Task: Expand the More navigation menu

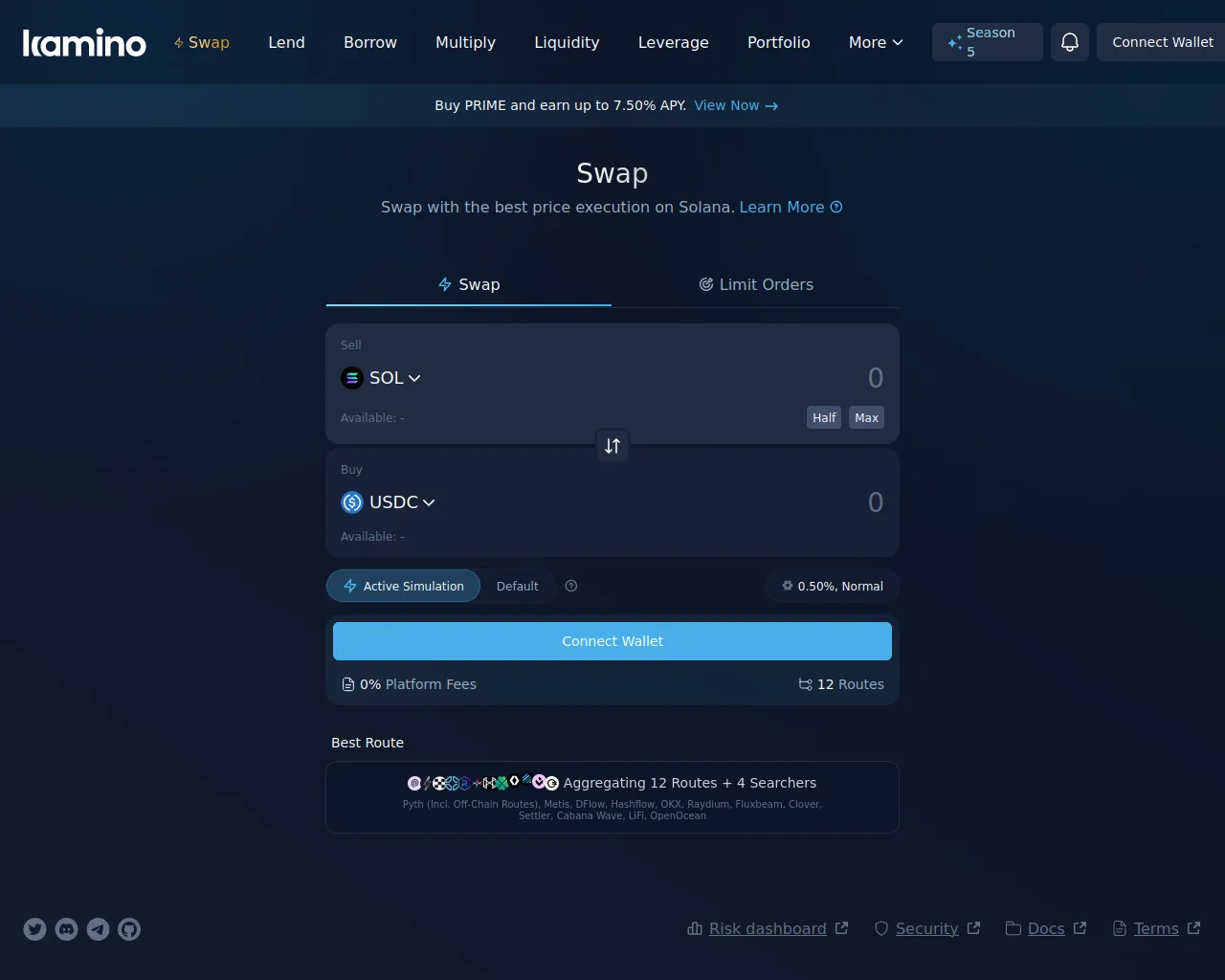Action: (x=876, y=42)
